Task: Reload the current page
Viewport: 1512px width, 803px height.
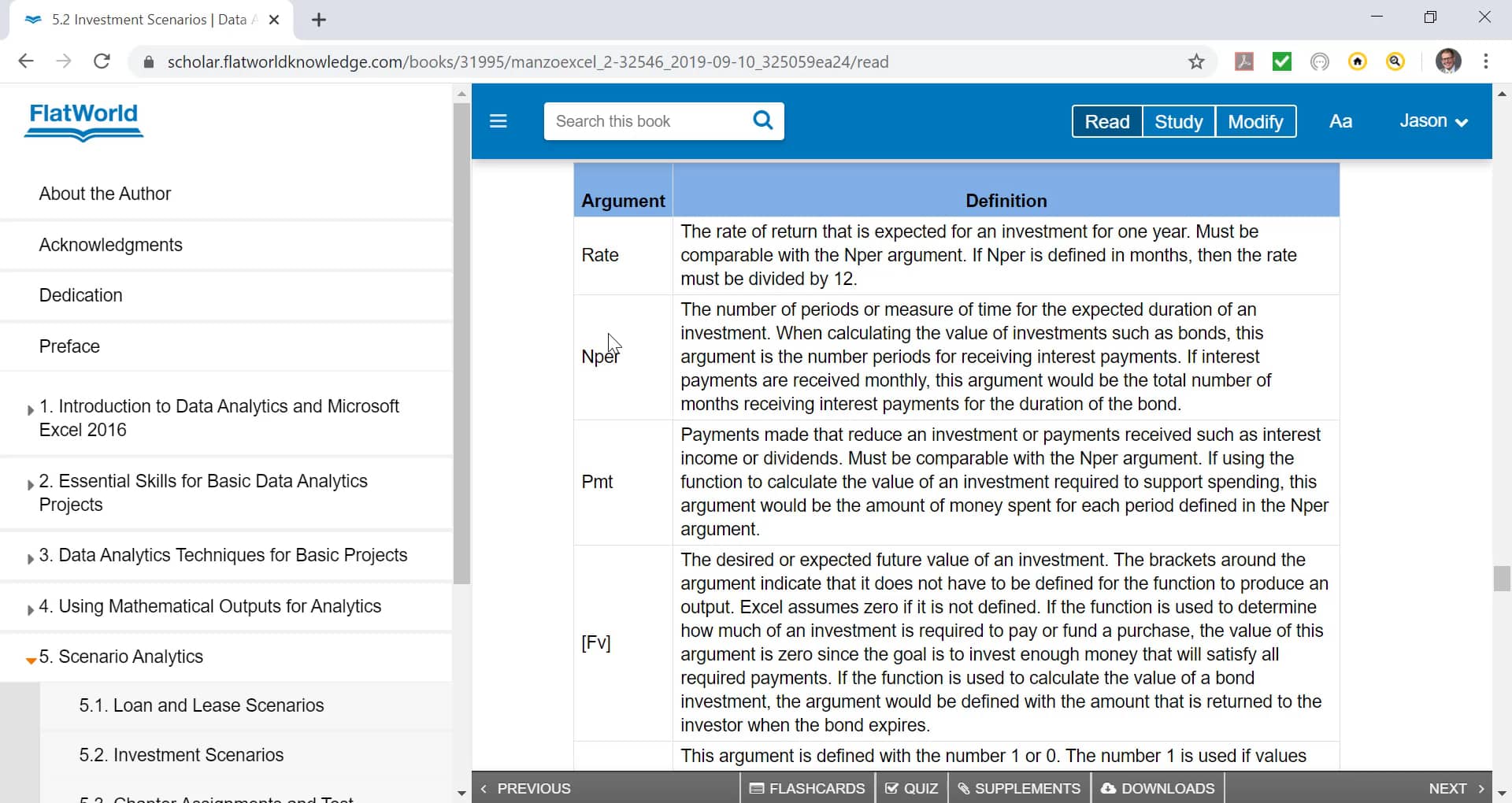Action: [x=102, y=61]
